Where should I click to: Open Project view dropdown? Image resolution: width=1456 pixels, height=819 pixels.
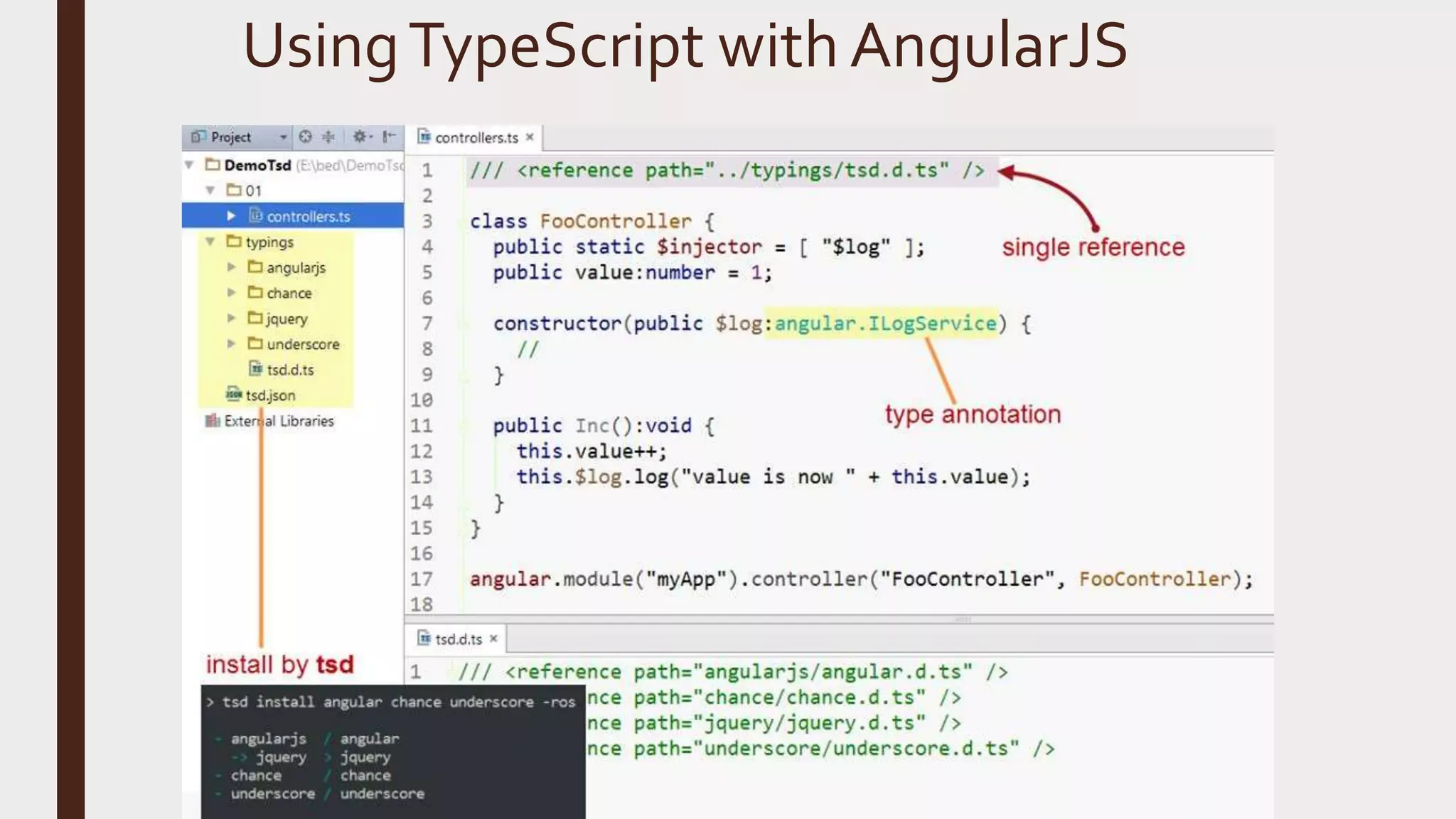click(x=283, y=136)
